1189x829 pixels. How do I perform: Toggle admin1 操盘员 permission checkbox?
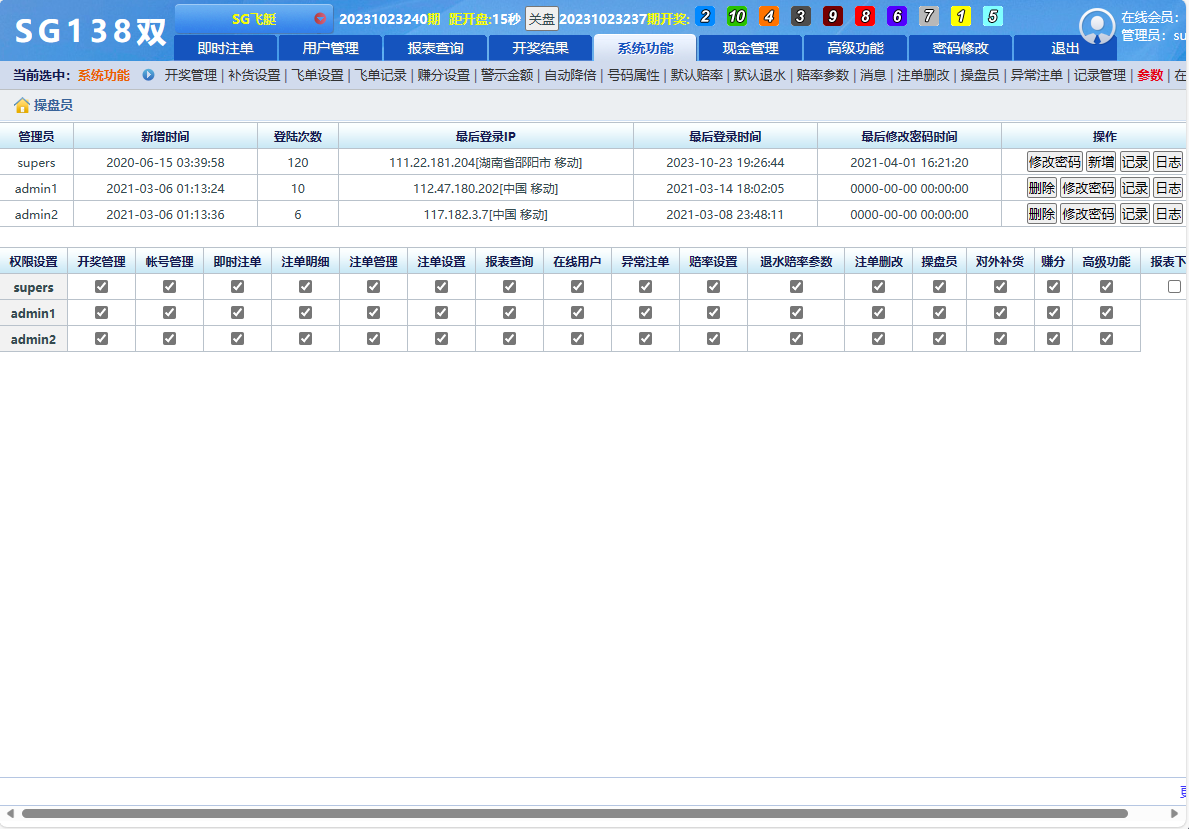(x=940, y=312)
